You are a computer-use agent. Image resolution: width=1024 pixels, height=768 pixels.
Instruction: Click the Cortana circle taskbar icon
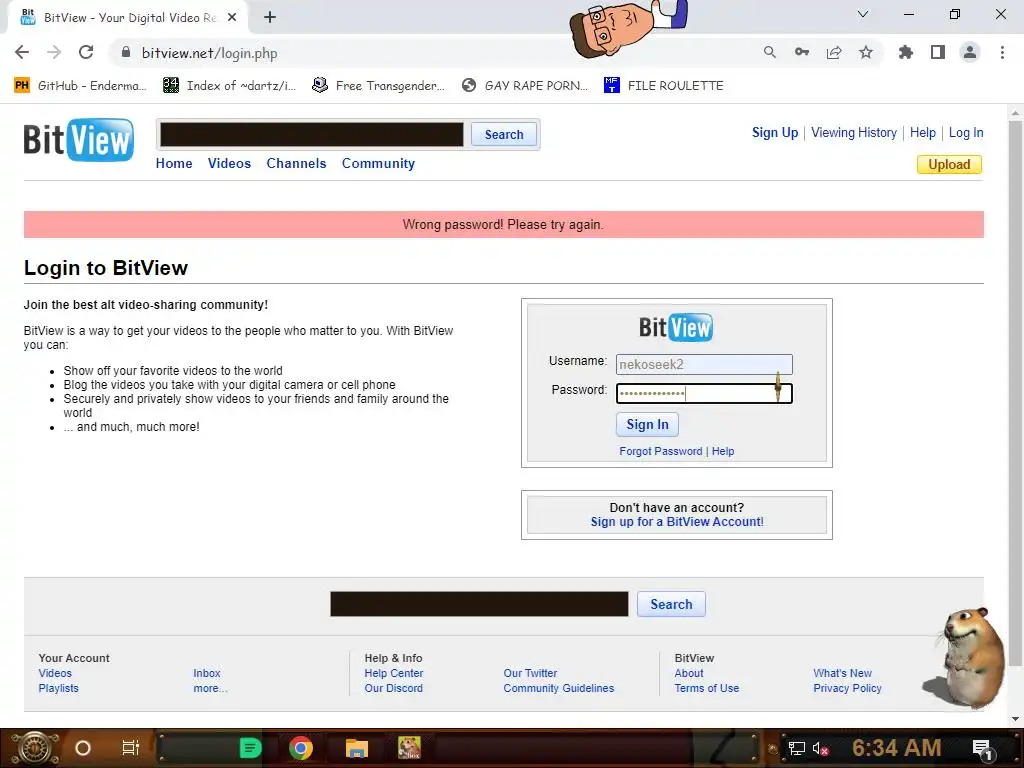(x=83, y=748)
